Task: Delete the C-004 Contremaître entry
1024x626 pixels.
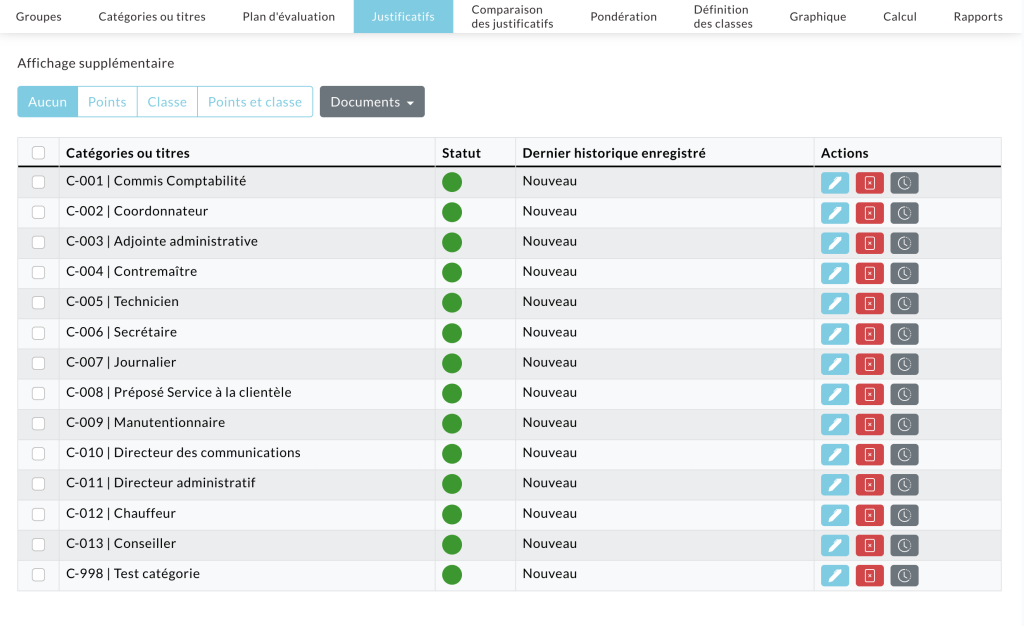Action: pos(869,274)
